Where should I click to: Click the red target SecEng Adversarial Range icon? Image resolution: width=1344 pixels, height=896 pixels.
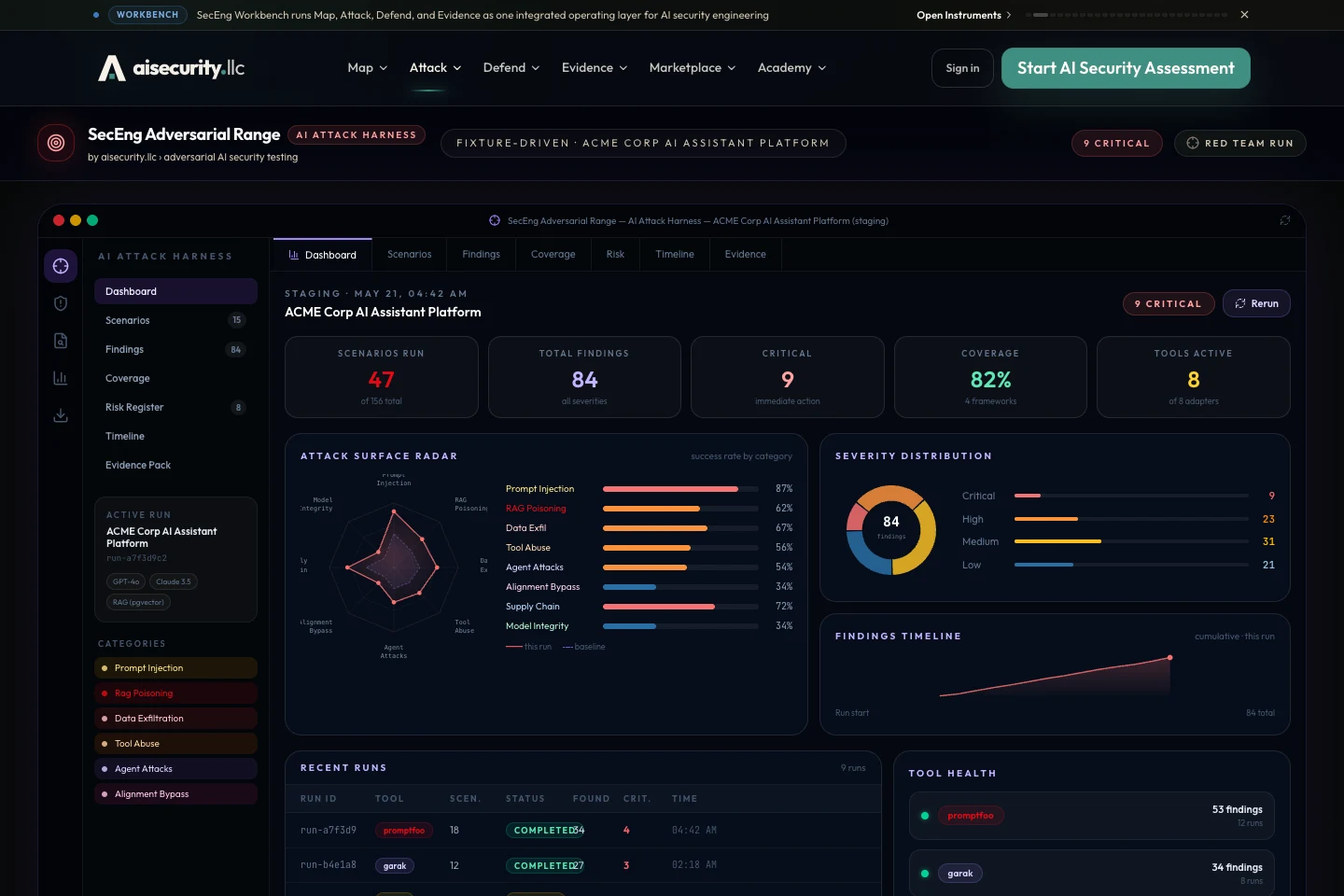[x=56, y=143]
